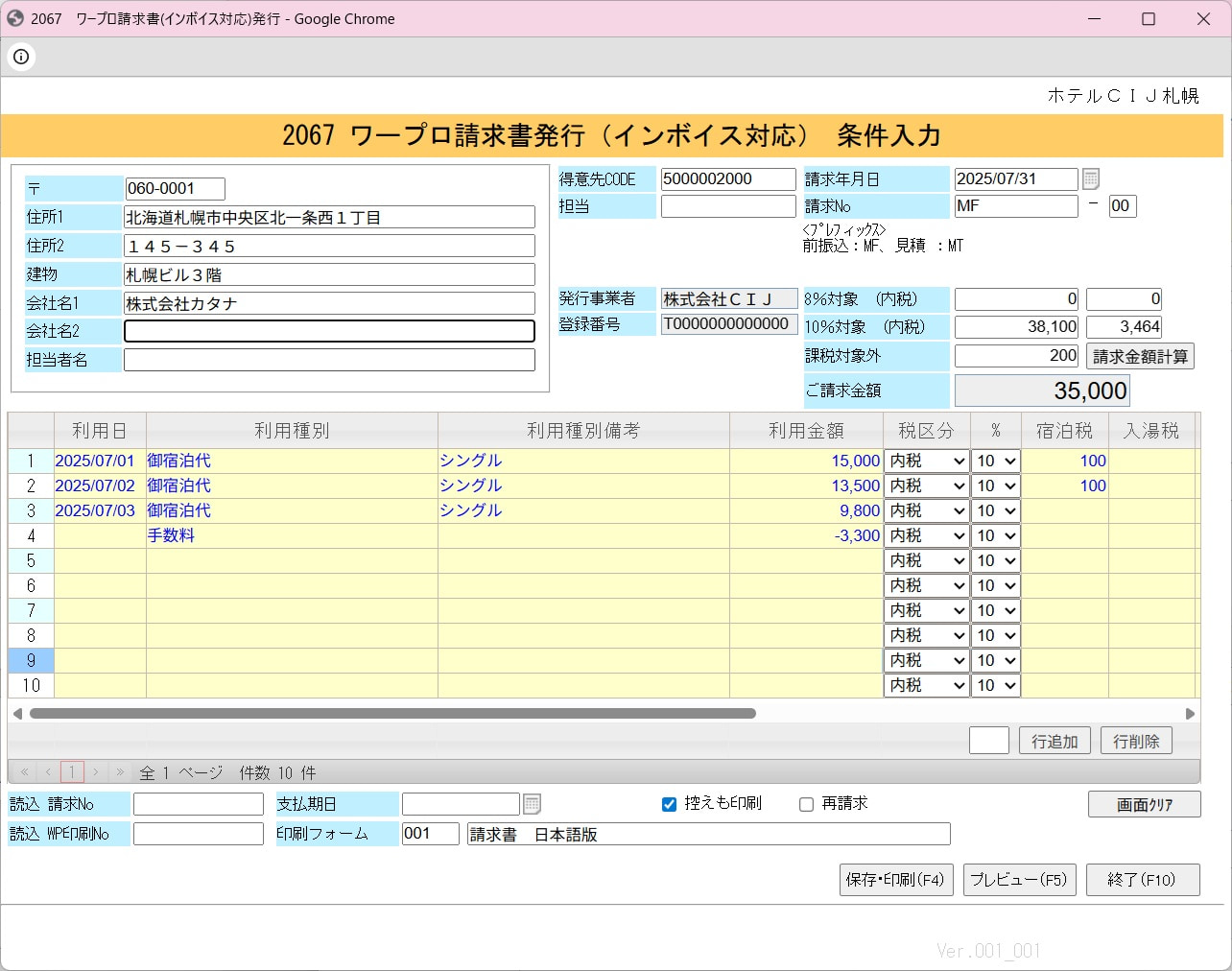
Task: Open the 税区分 dropdown in row 2
Action: (x=926, y=485)
